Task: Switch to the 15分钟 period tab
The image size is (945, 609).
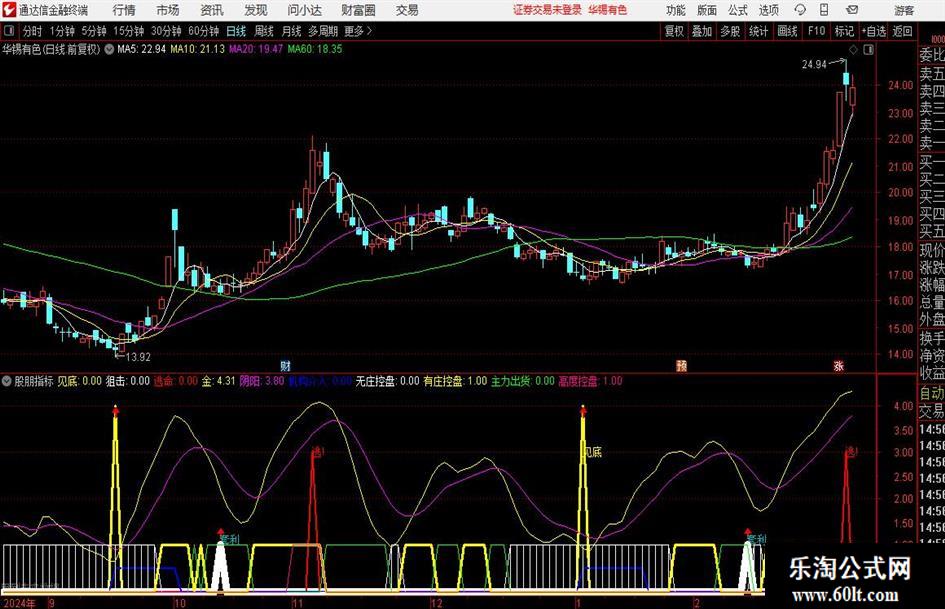Action: pyautogui.click(x=128, y=31)
